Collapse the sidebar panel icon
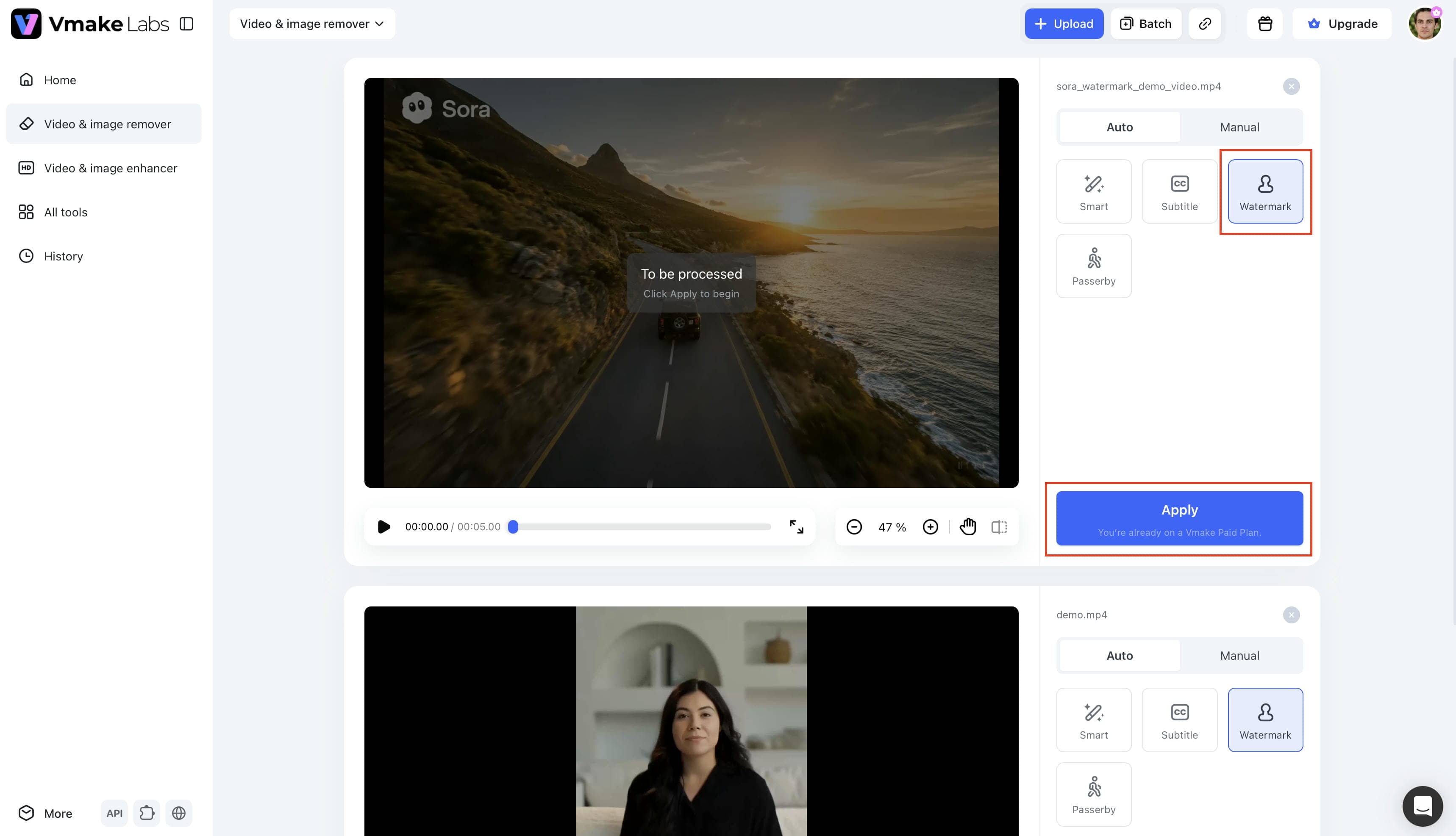 [x=187, y=24]
